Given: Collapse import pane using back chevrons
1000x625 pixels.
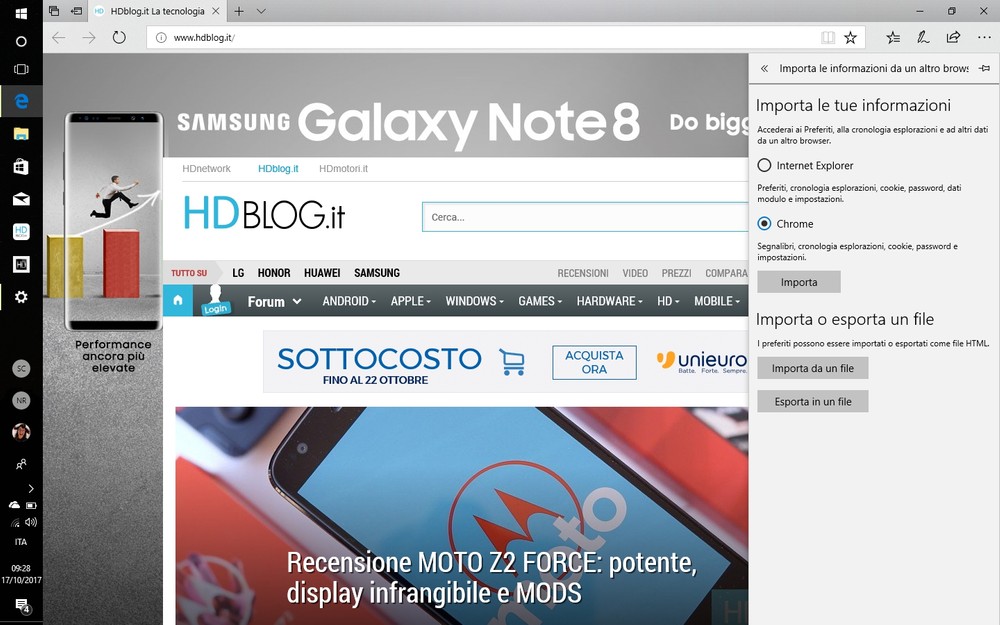Looking at the screenshot, I should click(x=765, y=69).
